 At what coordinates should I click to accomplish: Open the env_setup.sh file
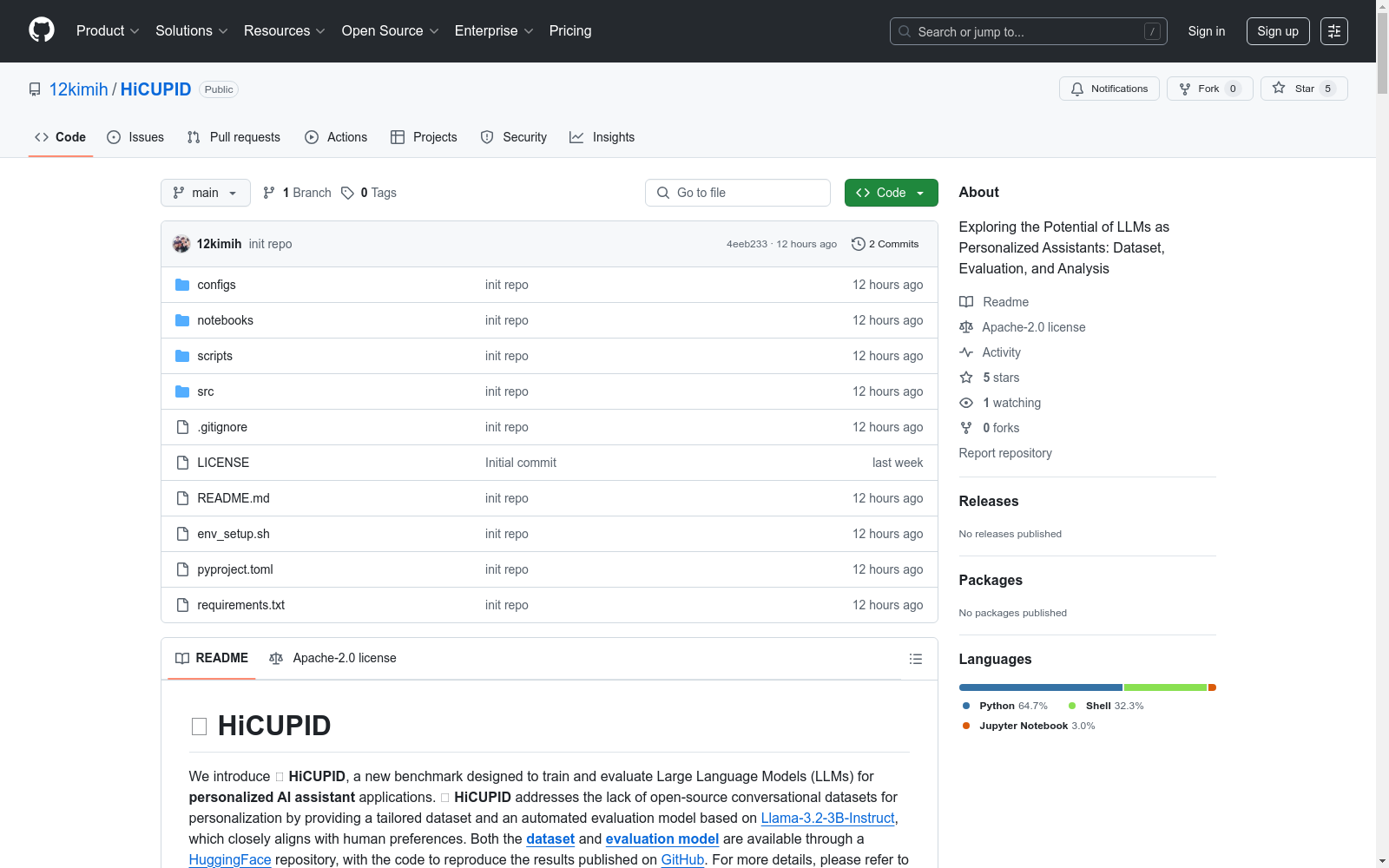click(234, 534)
